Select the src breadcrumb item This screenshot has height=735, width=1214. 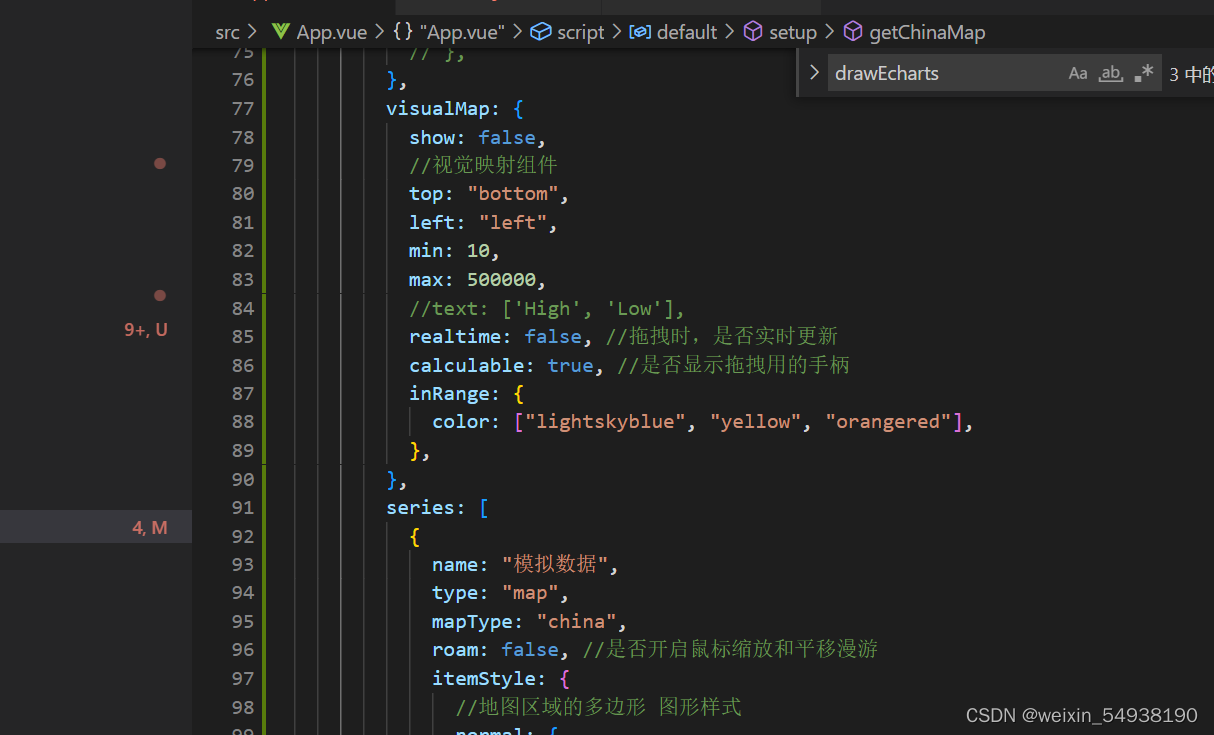point(226,31)
